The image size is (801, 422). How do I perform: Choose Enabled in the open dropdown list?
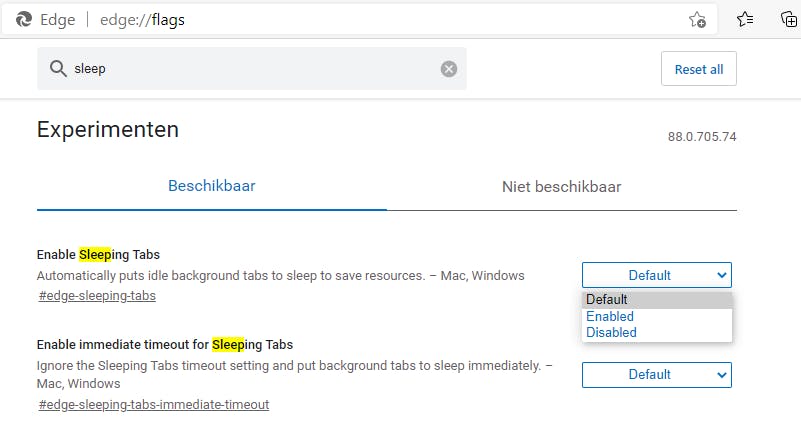pos(610,316)
